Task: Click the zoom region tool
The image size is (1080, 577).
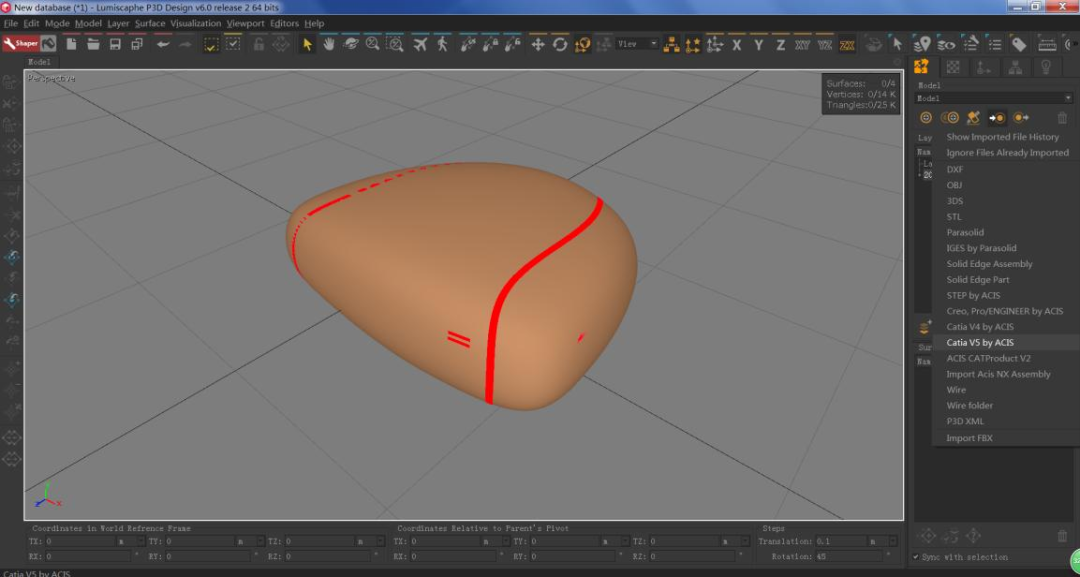Action: [395, 44]
